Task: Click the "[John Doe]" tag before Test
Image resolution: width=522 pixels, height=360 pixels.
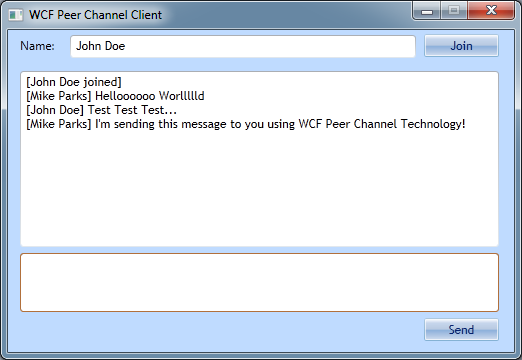Action: [x=55, y=110]
